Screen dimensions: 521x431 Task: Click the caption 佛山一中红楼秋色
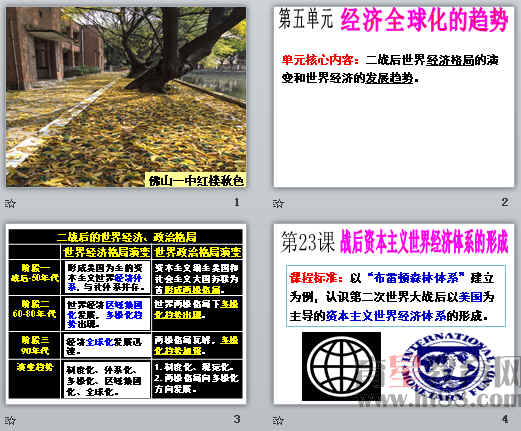point(196,181)
